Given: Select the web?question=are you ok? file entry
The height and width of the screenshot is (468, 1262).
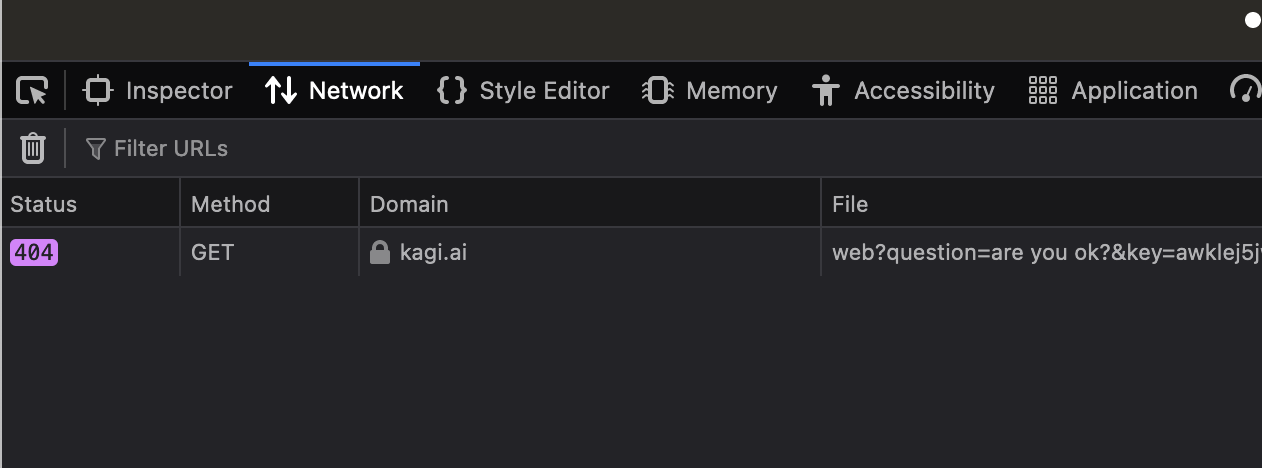Looking at the screenshot, I should click(1041, 253).
